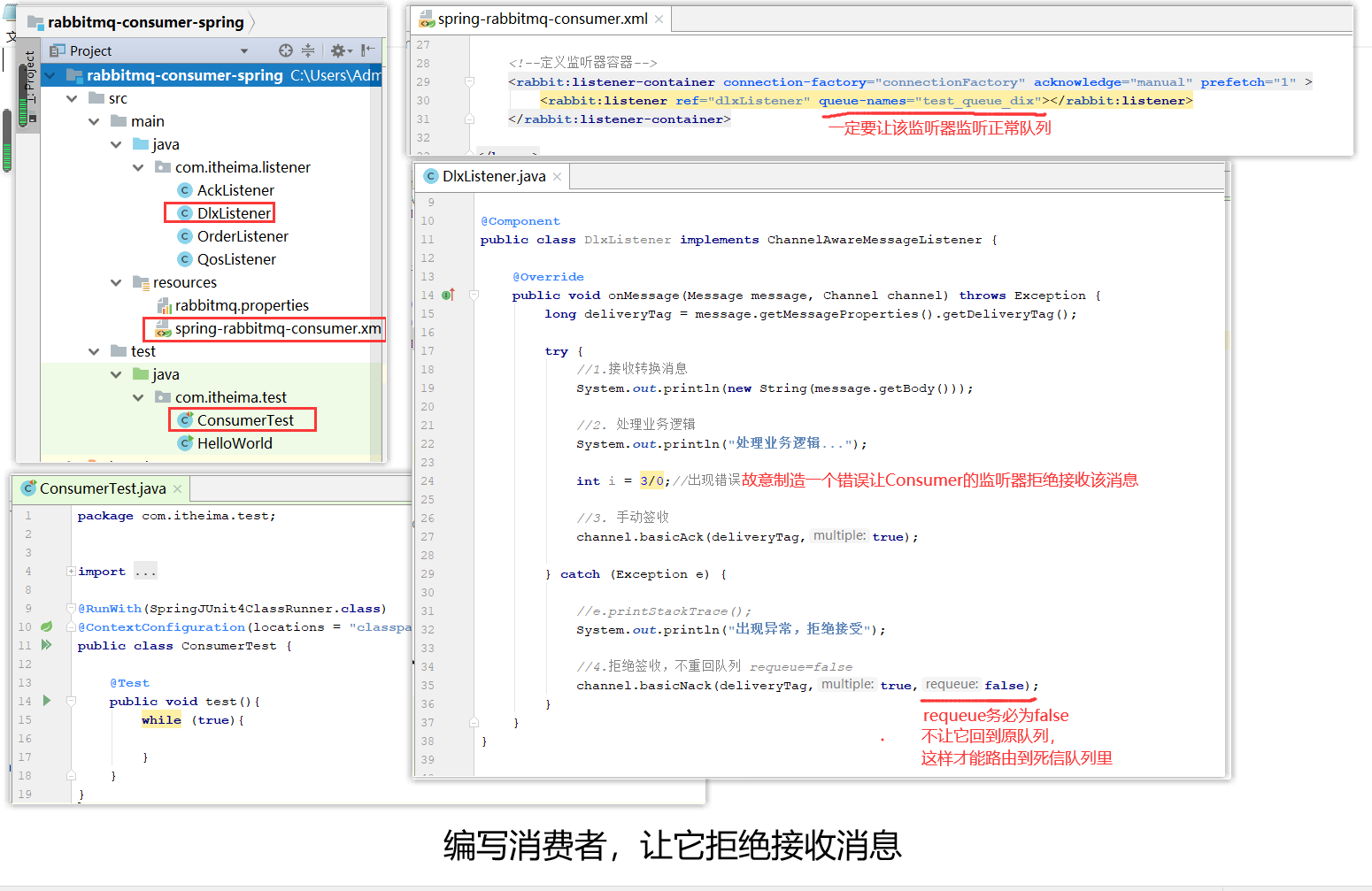
Task: Click ChannelAwareMessageListener interface name
Action: point(875,240)
